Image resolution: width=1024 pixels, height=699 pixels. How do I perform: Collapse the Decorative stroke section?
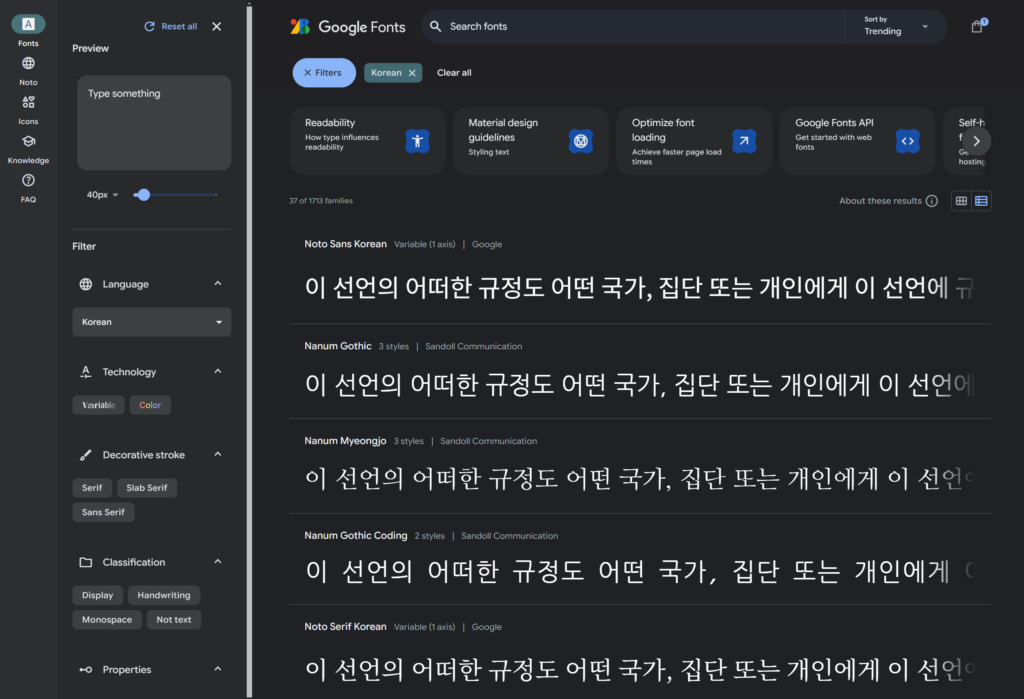click(x=218, y=454)
